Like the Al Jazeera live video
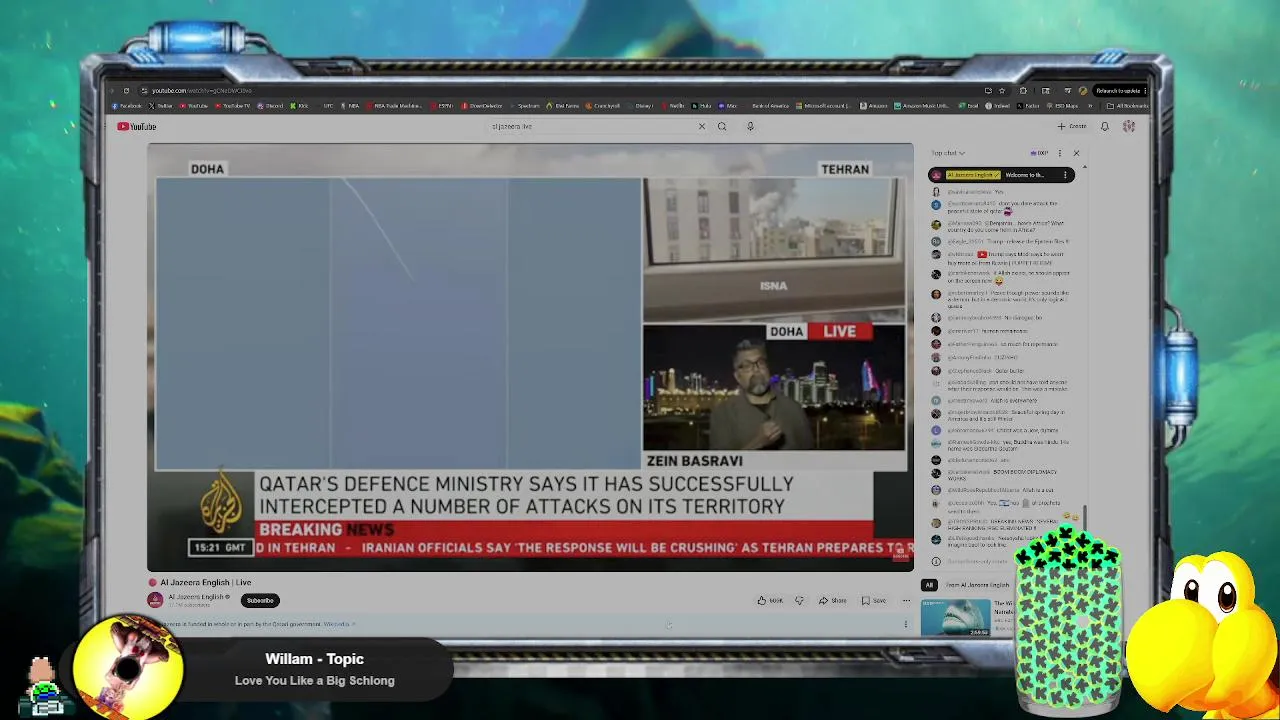The image size is (1280, 720). (x=770, y=600)
